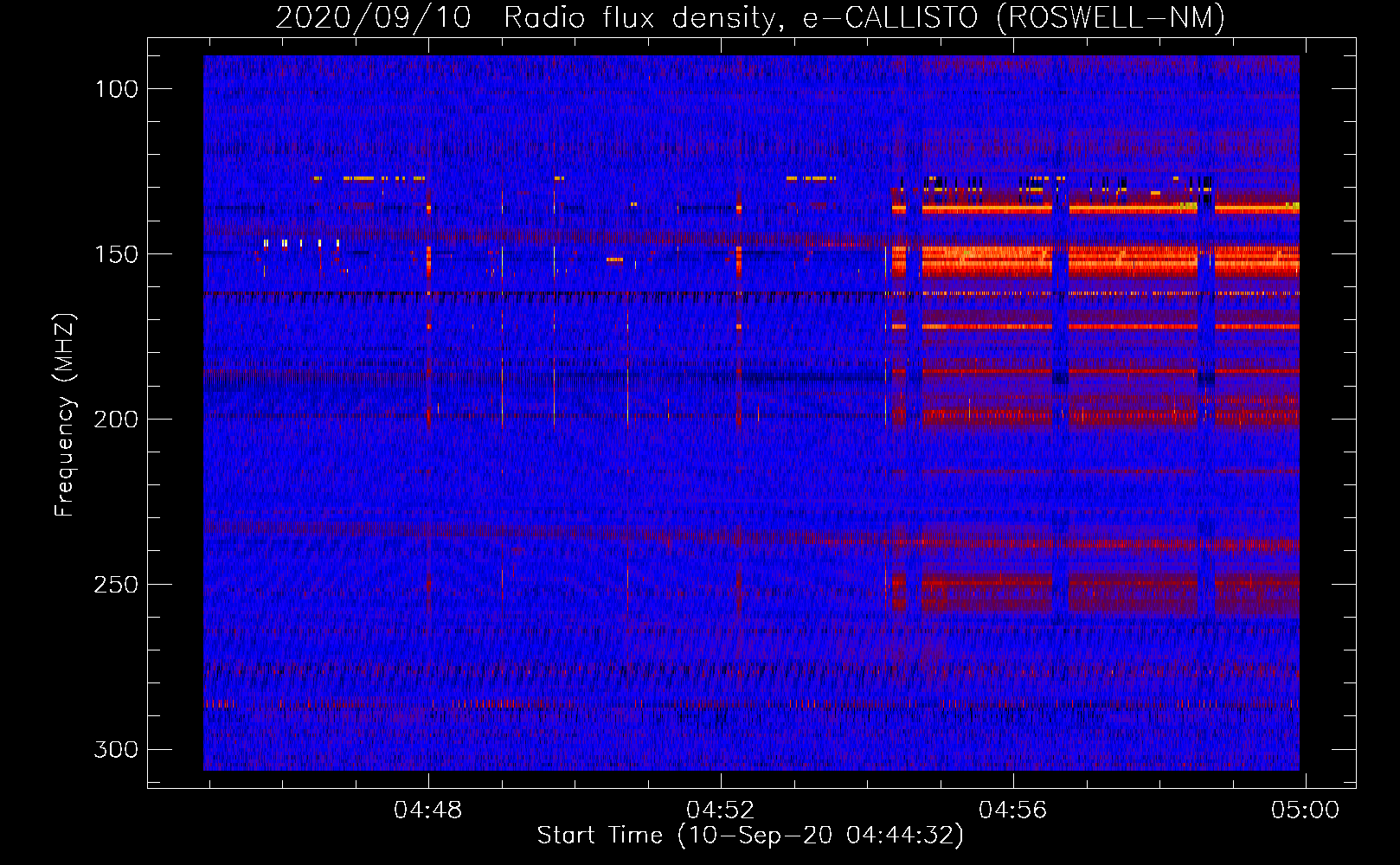Click the time tick label 04:48
This screenshot has height=865, width=1400.
(427, 811)
